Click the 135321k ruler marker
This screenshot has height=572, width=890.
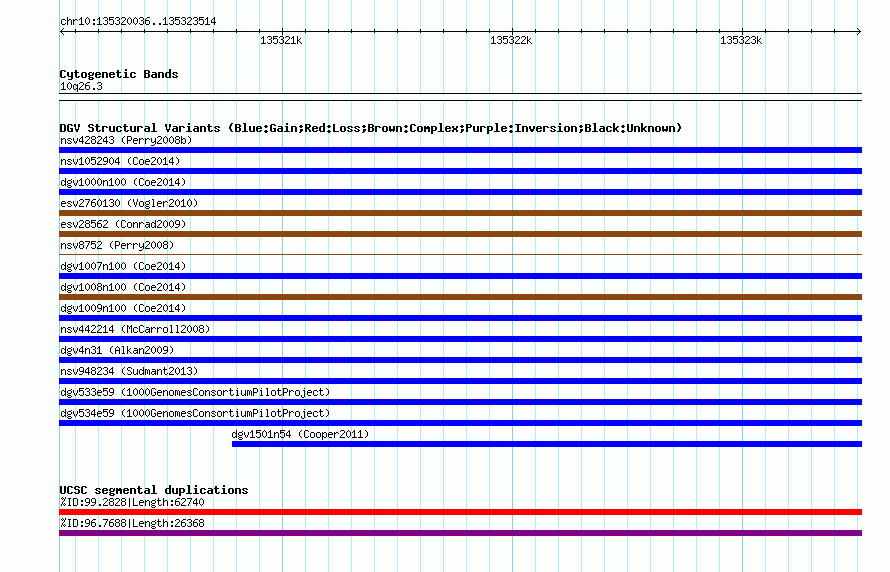[281, 40]
